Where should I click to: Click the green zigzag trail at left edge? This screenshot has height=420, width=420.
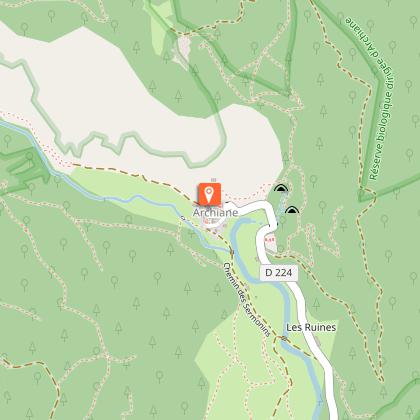click(x=25, y=170)
